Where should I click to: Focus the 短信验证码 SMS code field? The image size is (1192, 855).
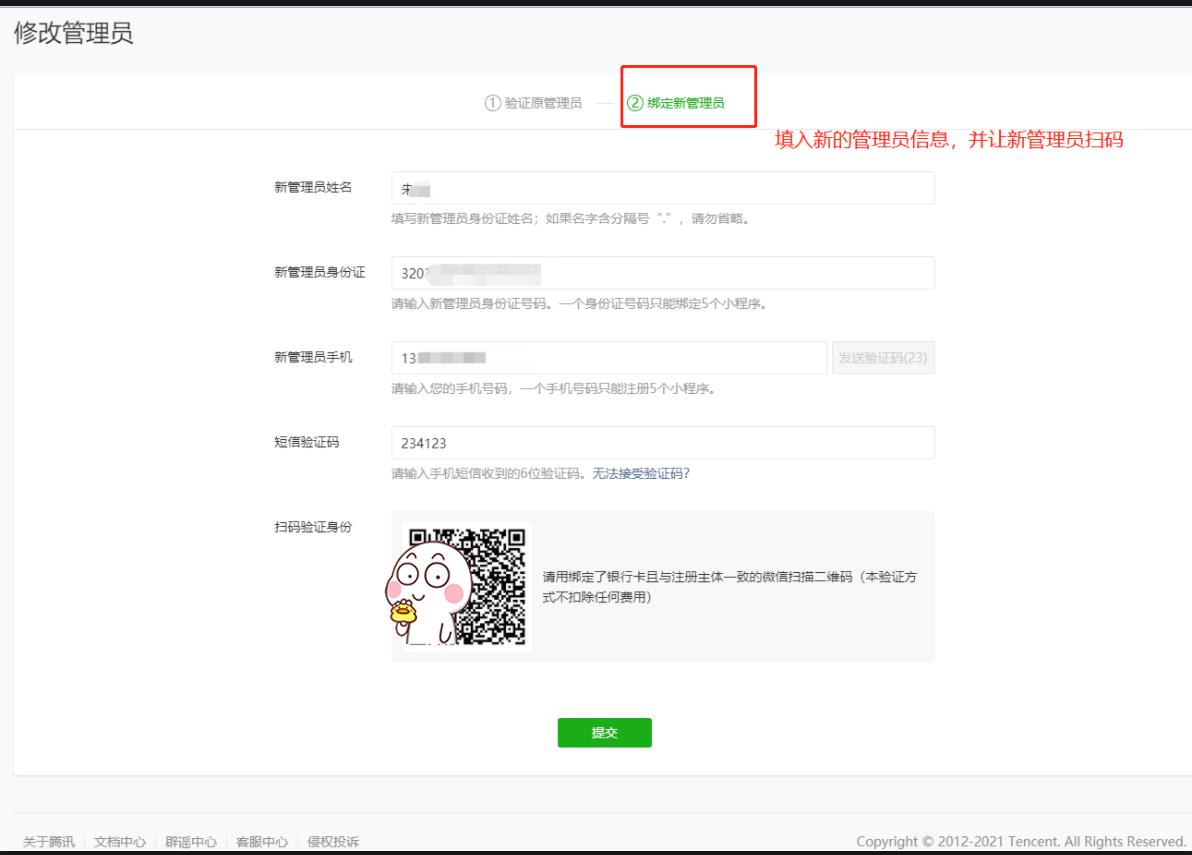tap(663, 443)
